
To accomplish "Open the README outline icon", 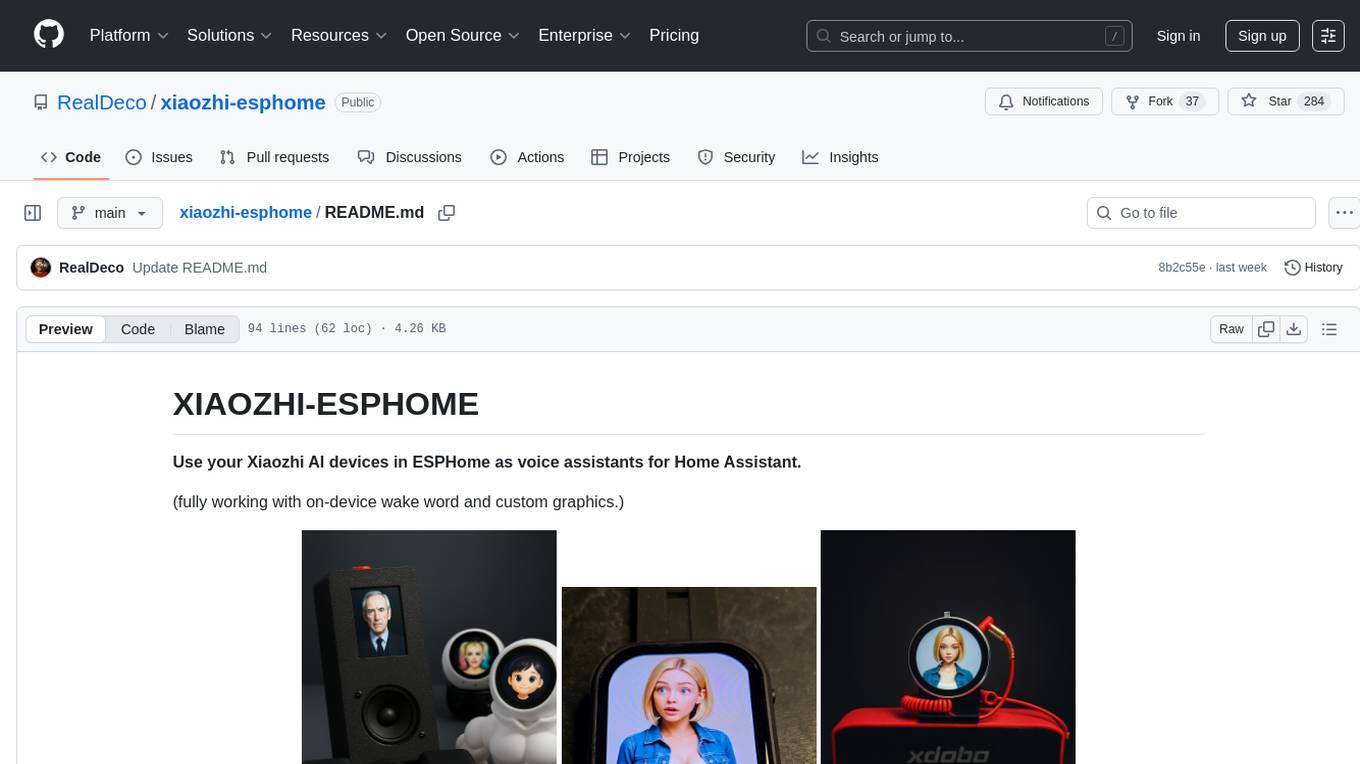I will (1329, 329).
